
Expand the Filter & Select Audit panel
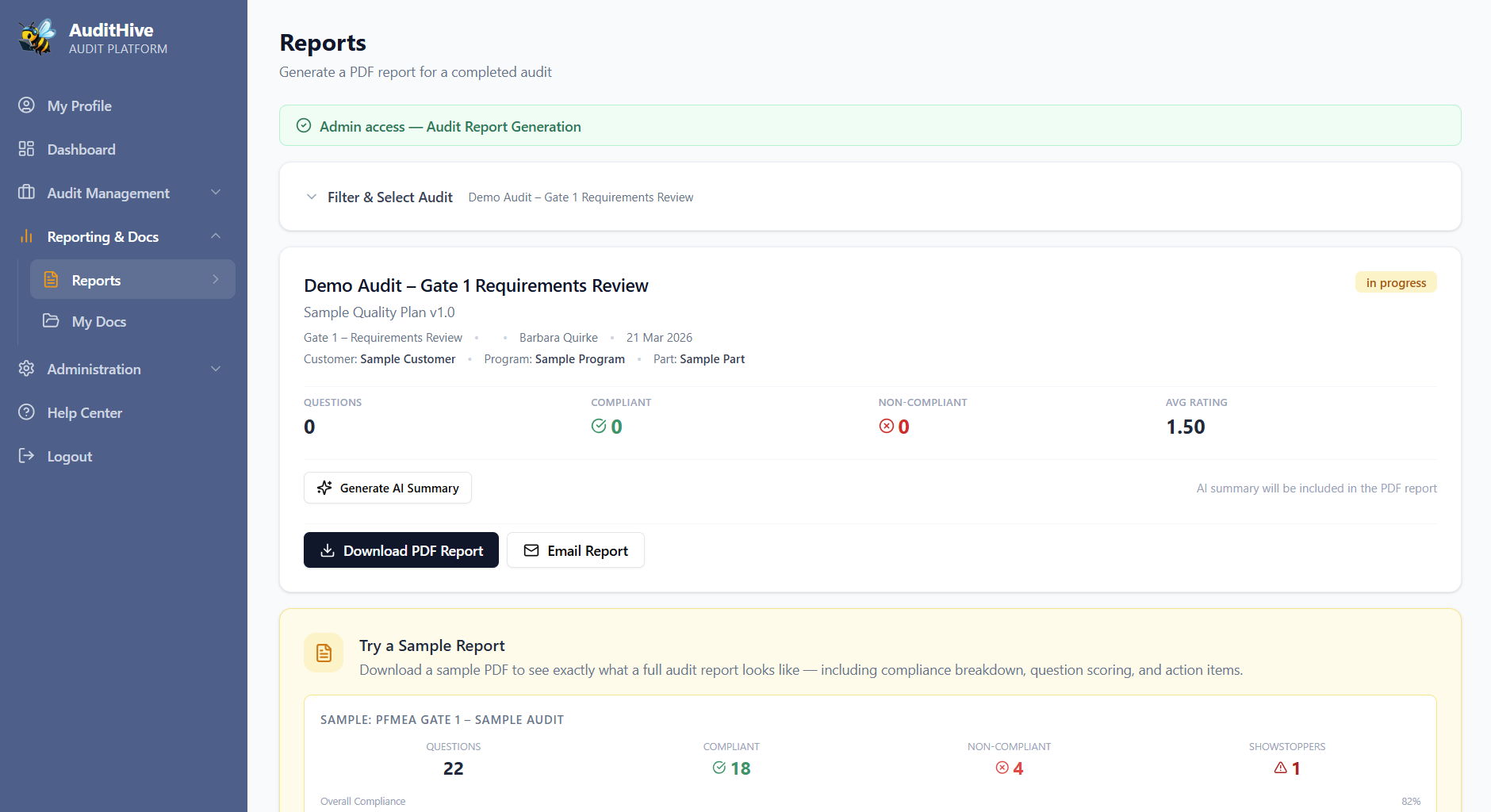point(312,197)
